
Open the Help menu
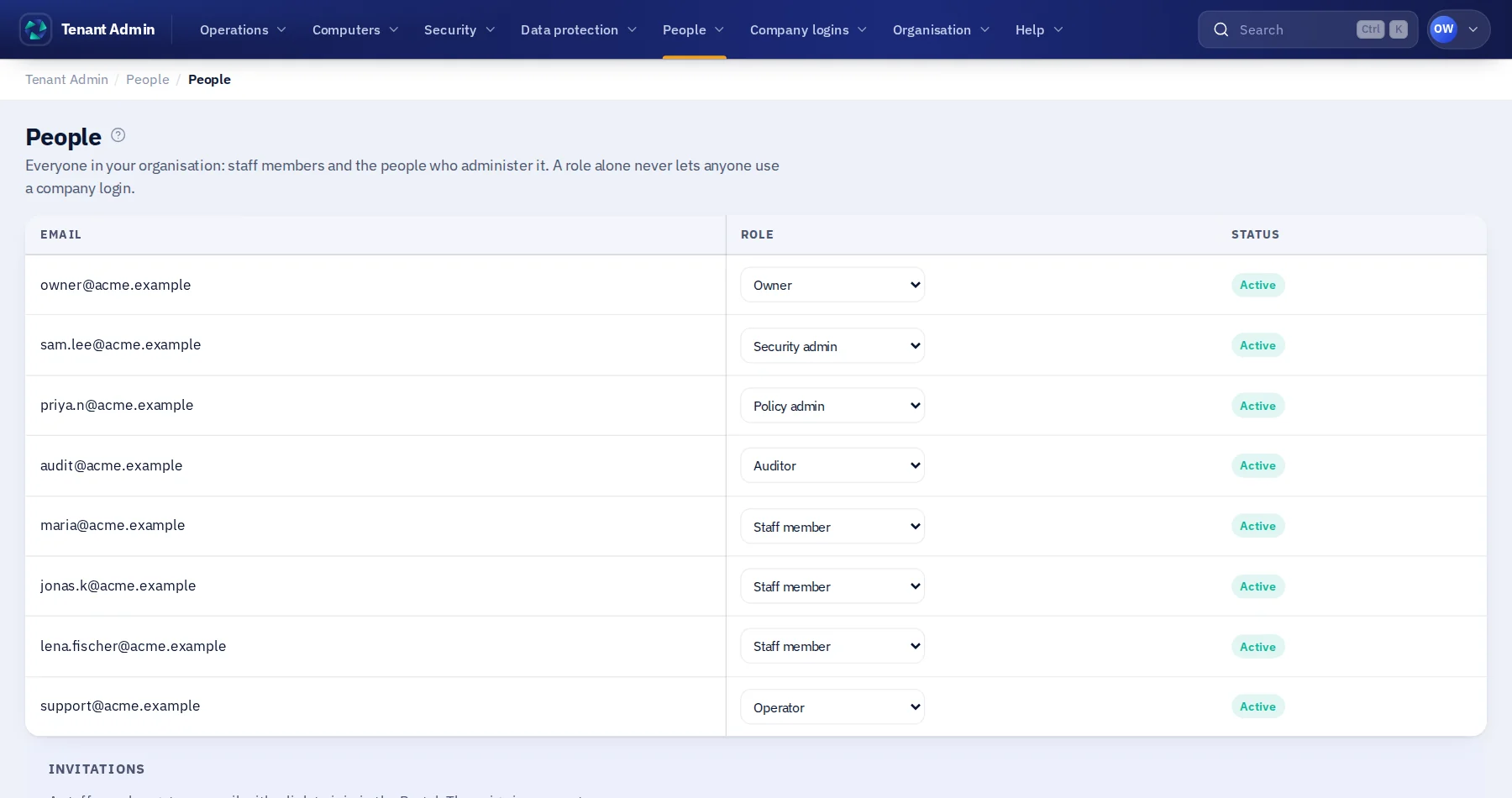click(x=1039, y=29)
